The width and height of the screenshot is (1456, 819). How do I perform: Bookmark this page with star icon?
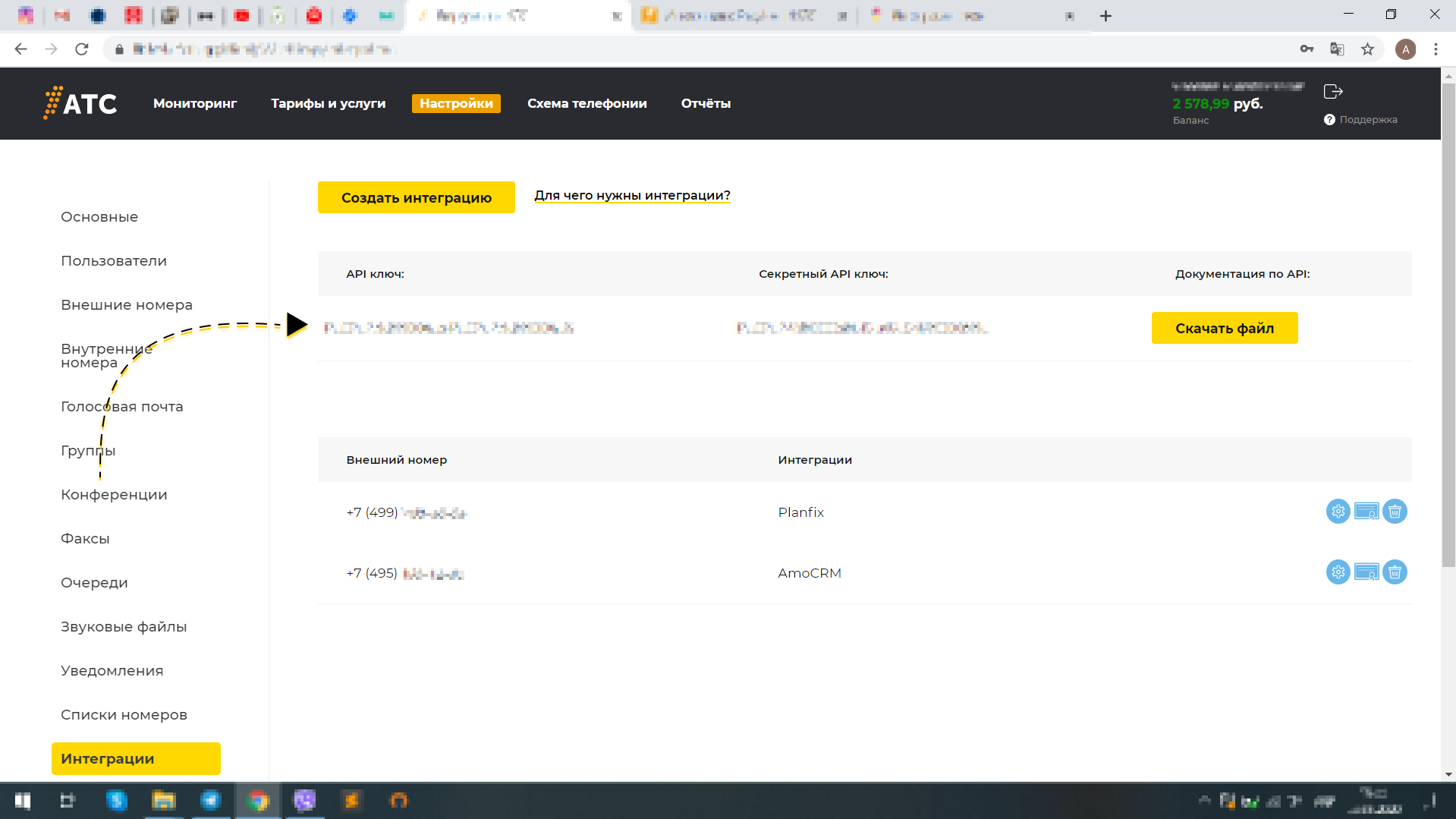(1367, 49)
